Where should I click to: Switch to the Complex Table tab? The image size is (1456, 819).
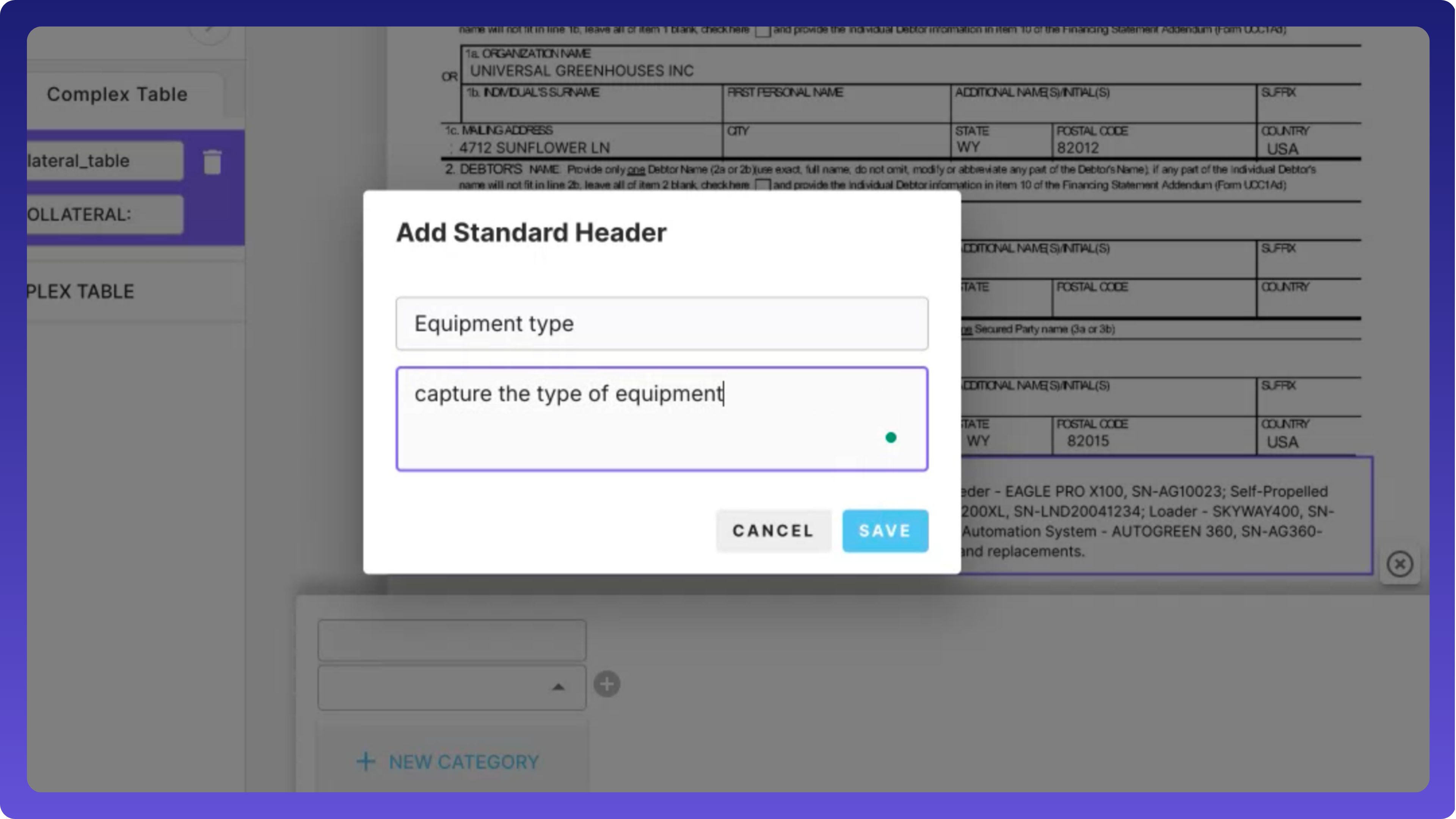click(x=117, y=94)
